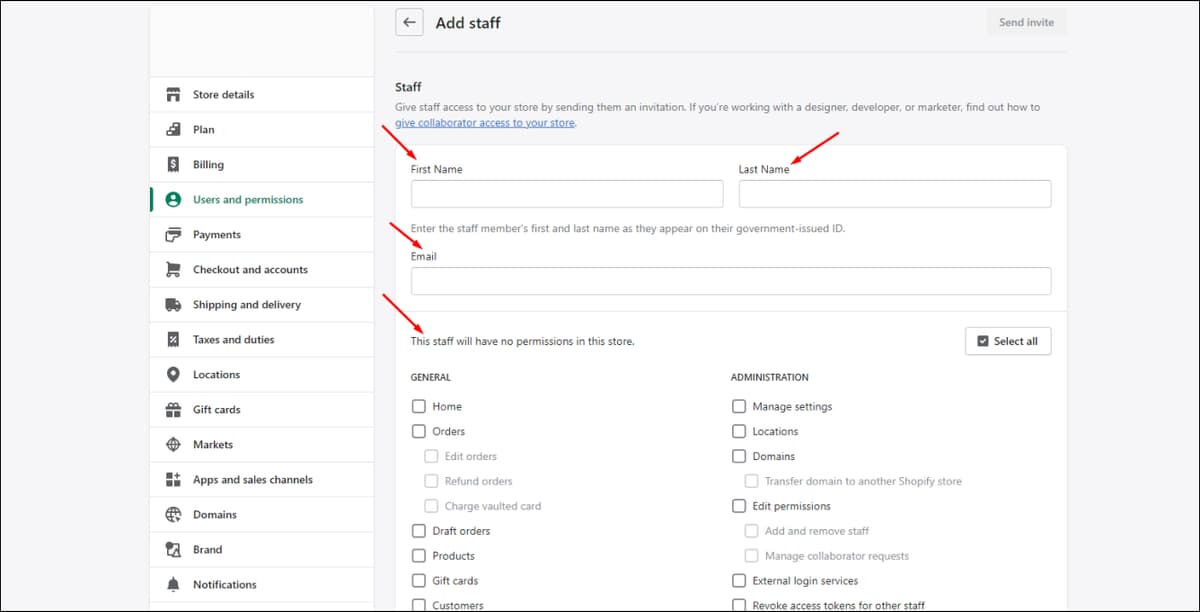
Task: Focus the First Name field
Action: tap(567, 194)
